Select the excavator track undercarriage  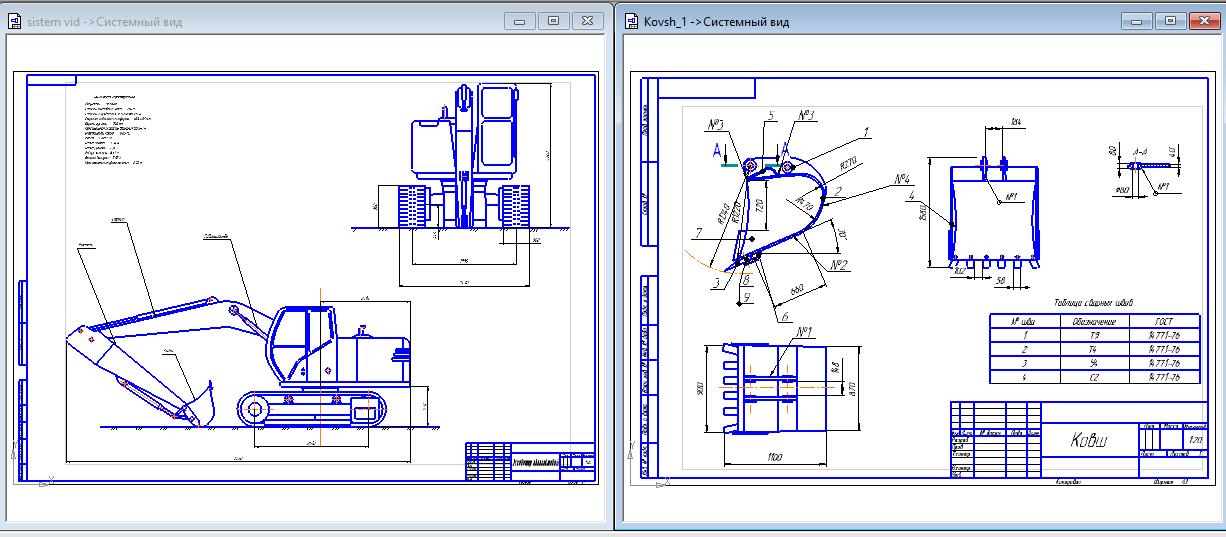[x=312, y=408]
